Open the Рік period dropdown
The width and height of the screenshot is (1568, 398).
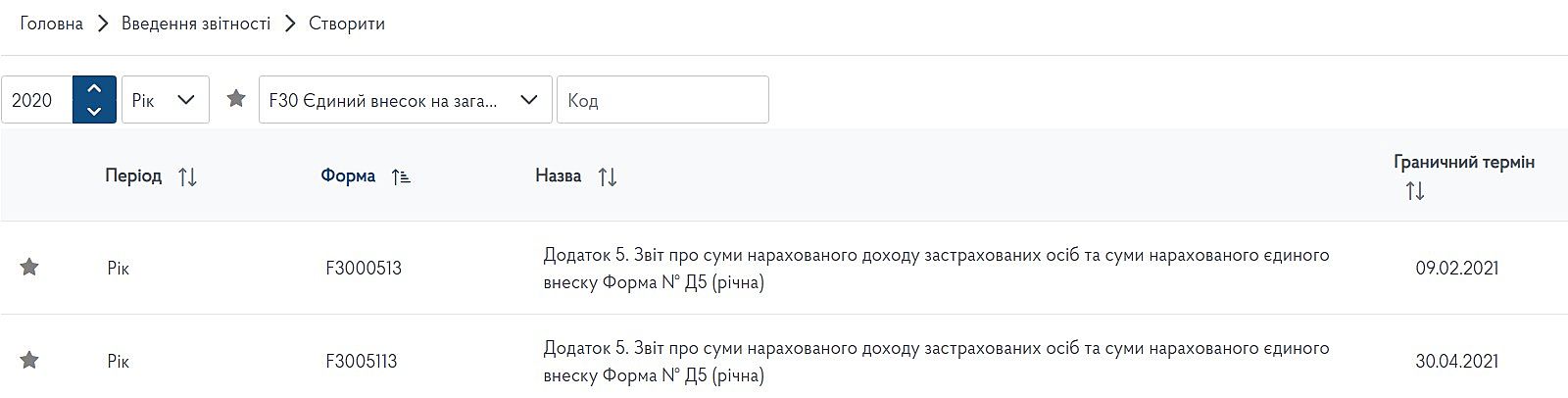point(165,100)
